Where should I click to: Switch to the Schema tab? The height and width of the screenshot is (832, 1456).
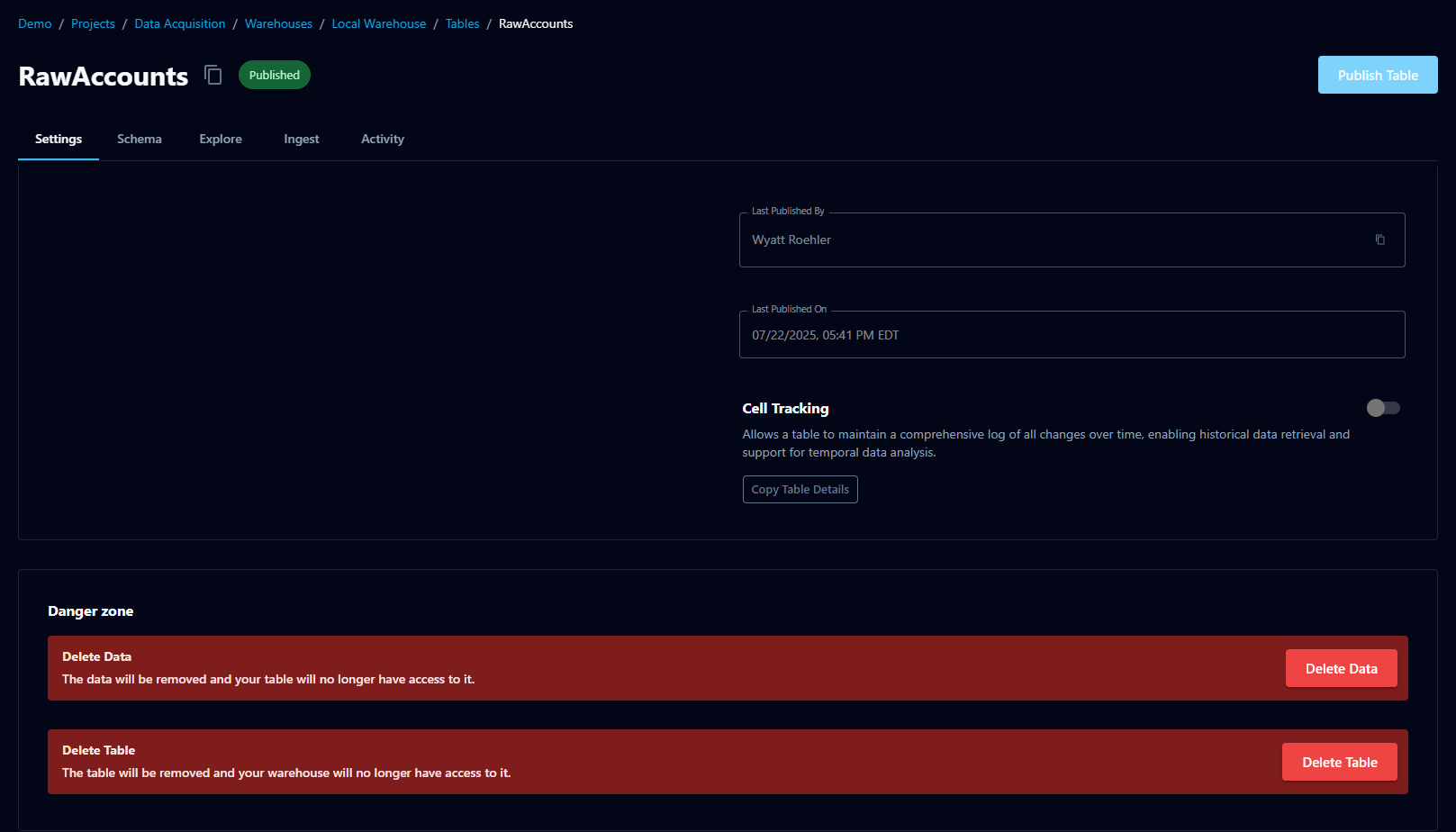click(140, 139)
